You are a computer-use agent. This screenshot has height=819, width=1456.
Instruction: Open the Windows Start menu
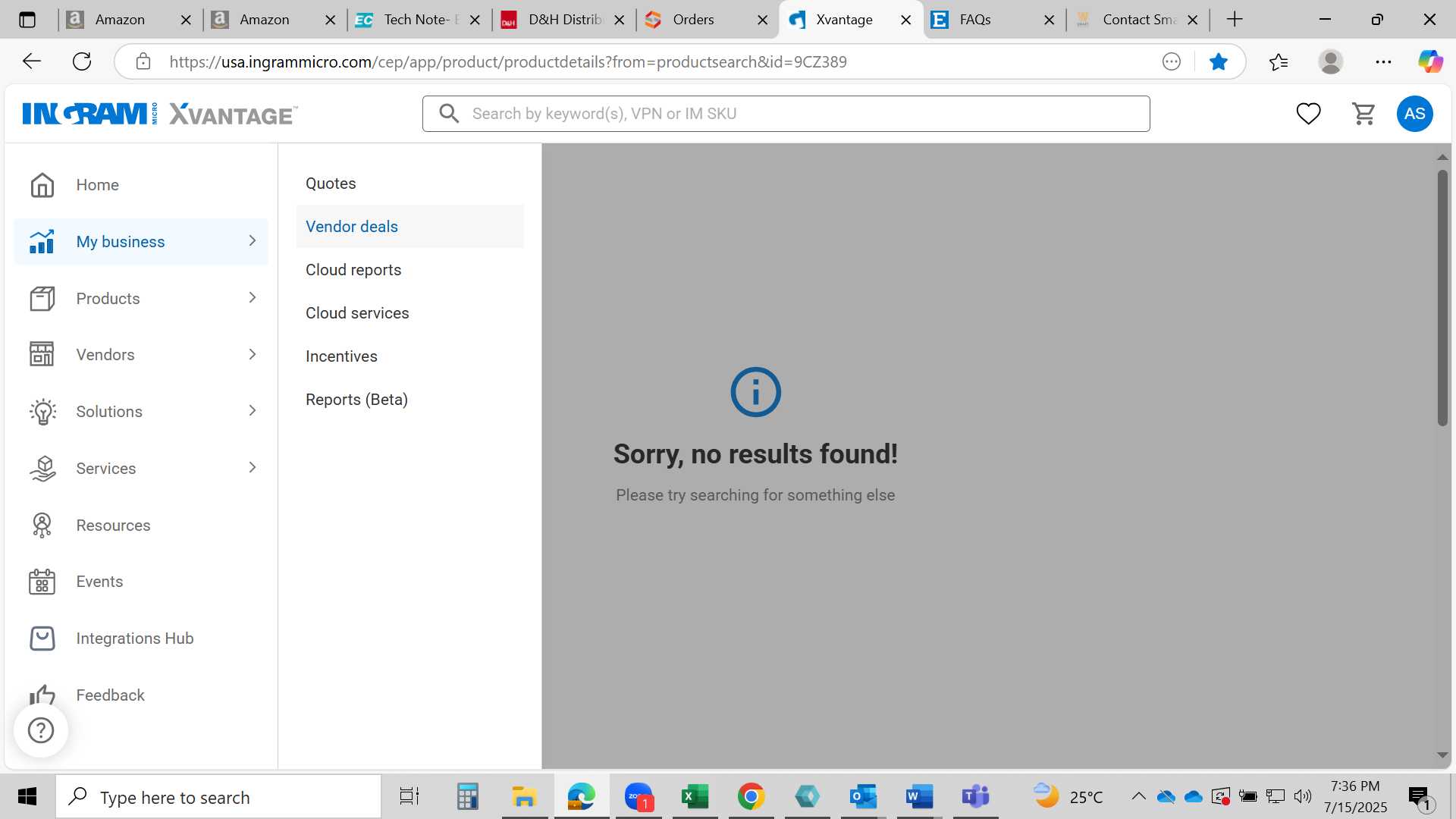[27, 797]
